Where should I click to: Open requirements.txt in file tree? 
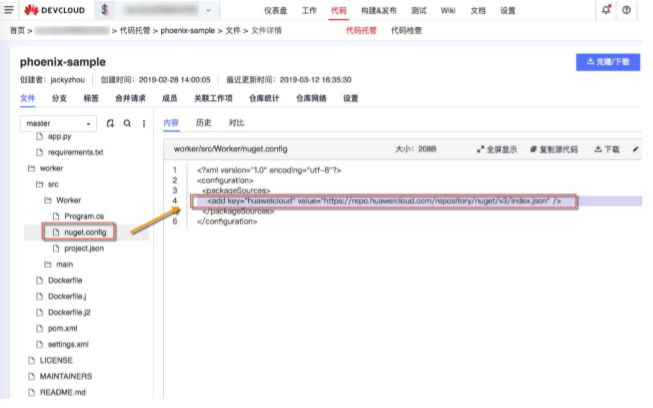[75, 152]
